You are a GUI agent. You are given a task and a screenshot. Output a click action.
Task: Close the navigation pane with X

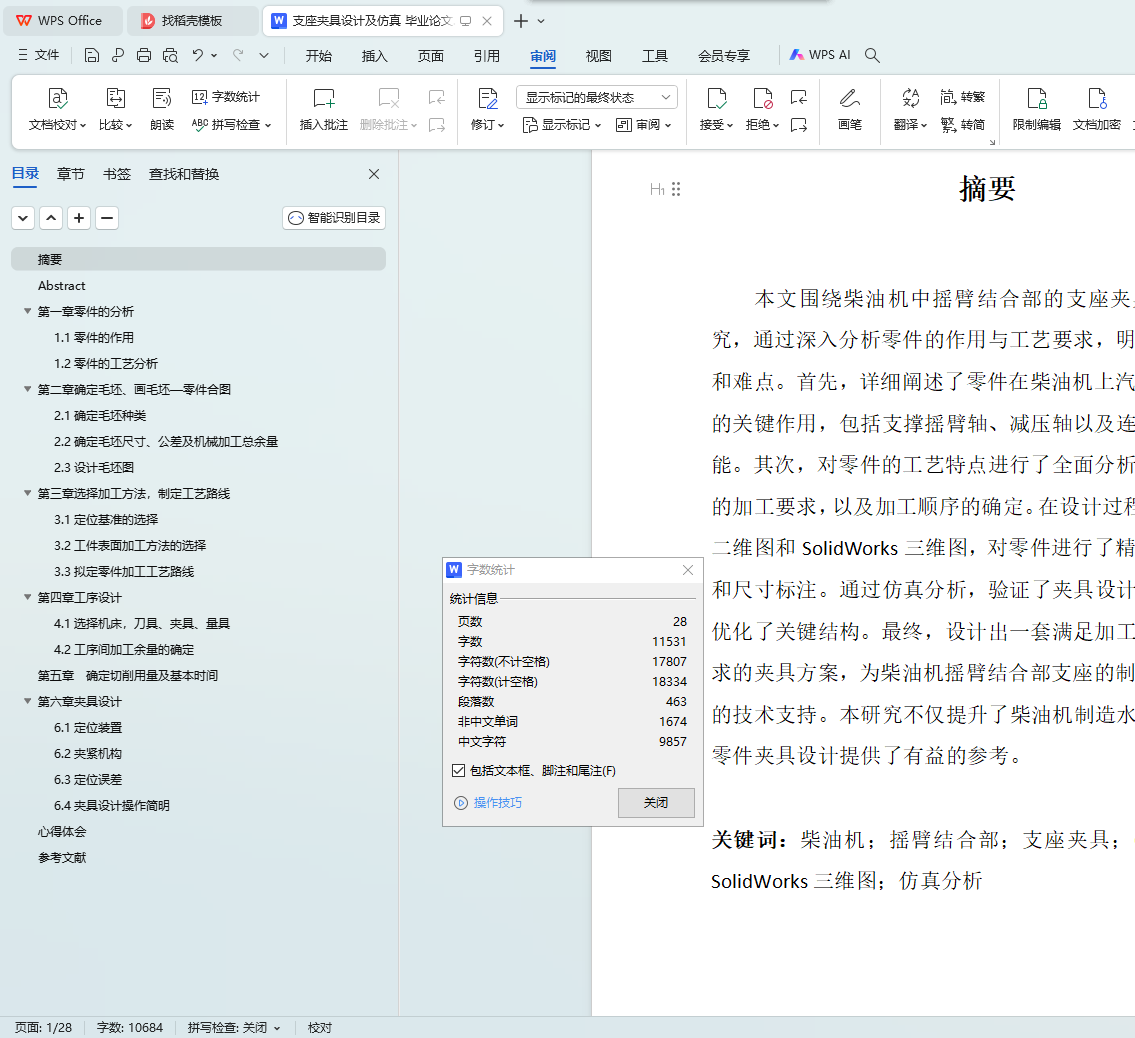374,174
